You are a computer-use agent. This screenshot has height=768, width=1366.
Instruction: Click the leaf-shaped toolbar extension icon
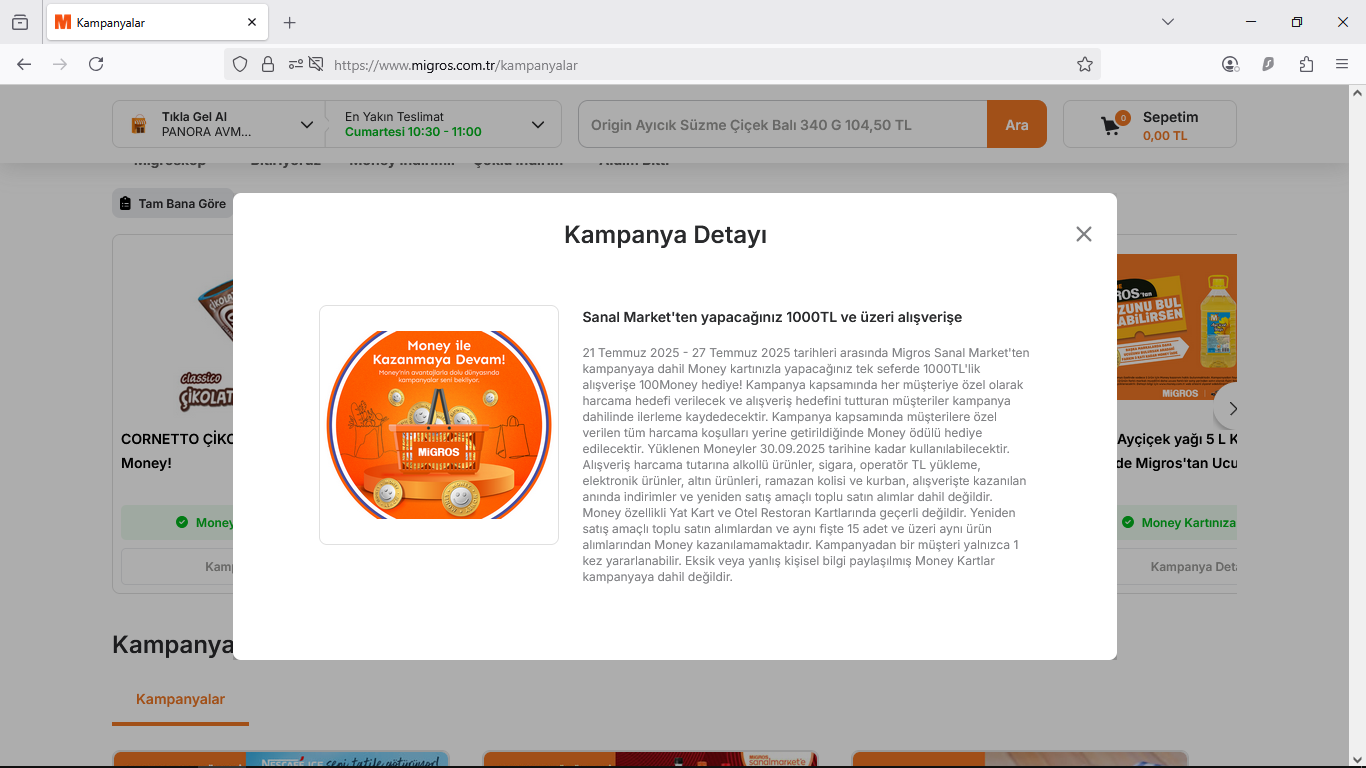[1268, 64]
